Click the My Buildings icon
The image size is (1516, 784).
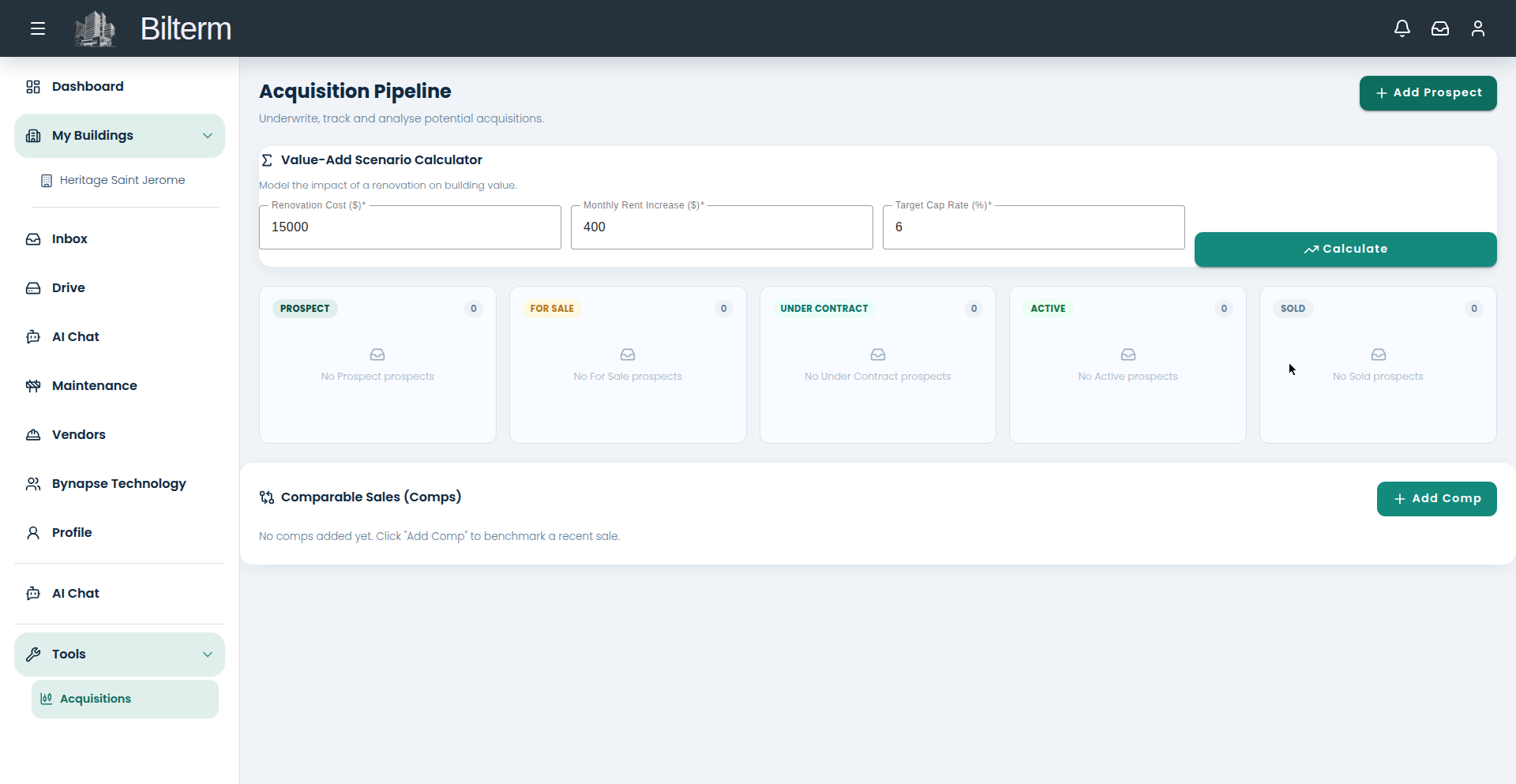[33, 136]
